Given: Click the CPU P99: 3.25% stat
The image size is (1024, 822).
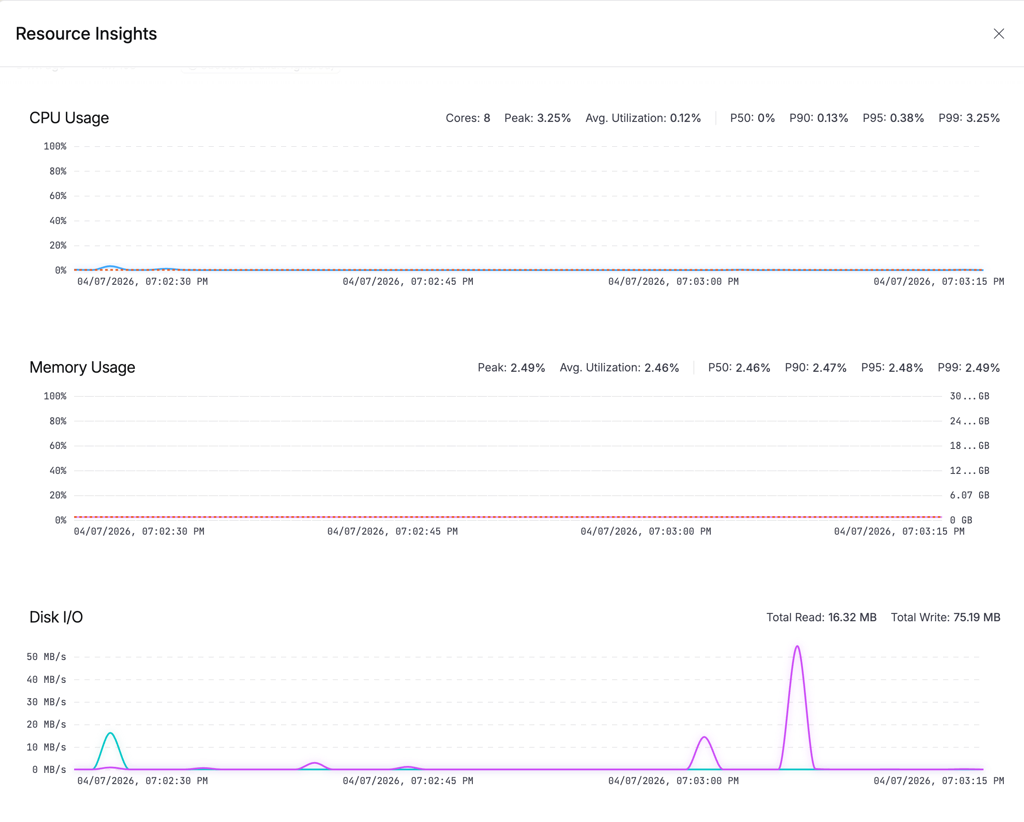Looking at the screenshot, I should (969, 118).
